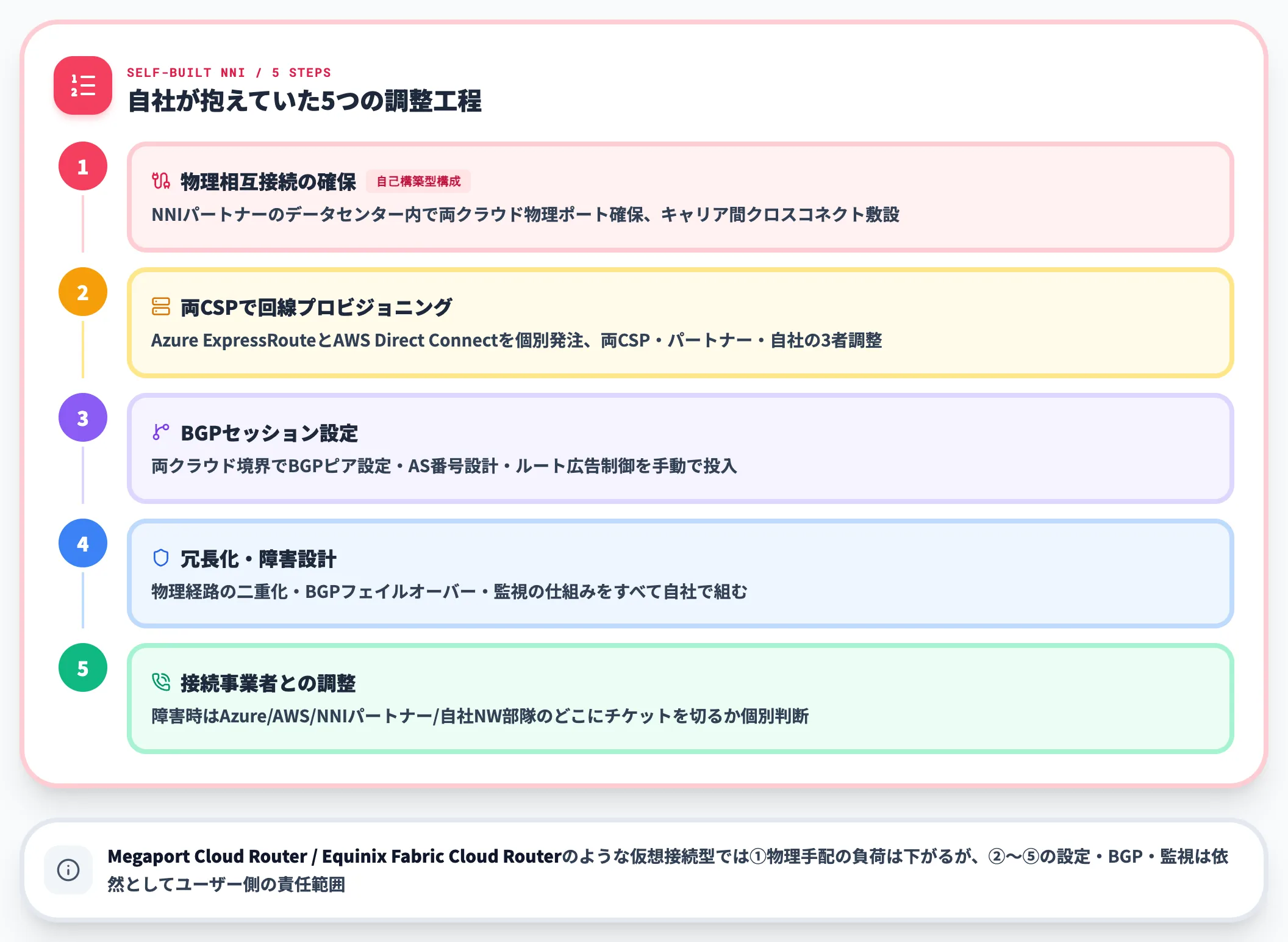Click the description starting 両クラウド境界でBGPピア設定
The width and height of the screenshot is (1288, 942).
444,466
